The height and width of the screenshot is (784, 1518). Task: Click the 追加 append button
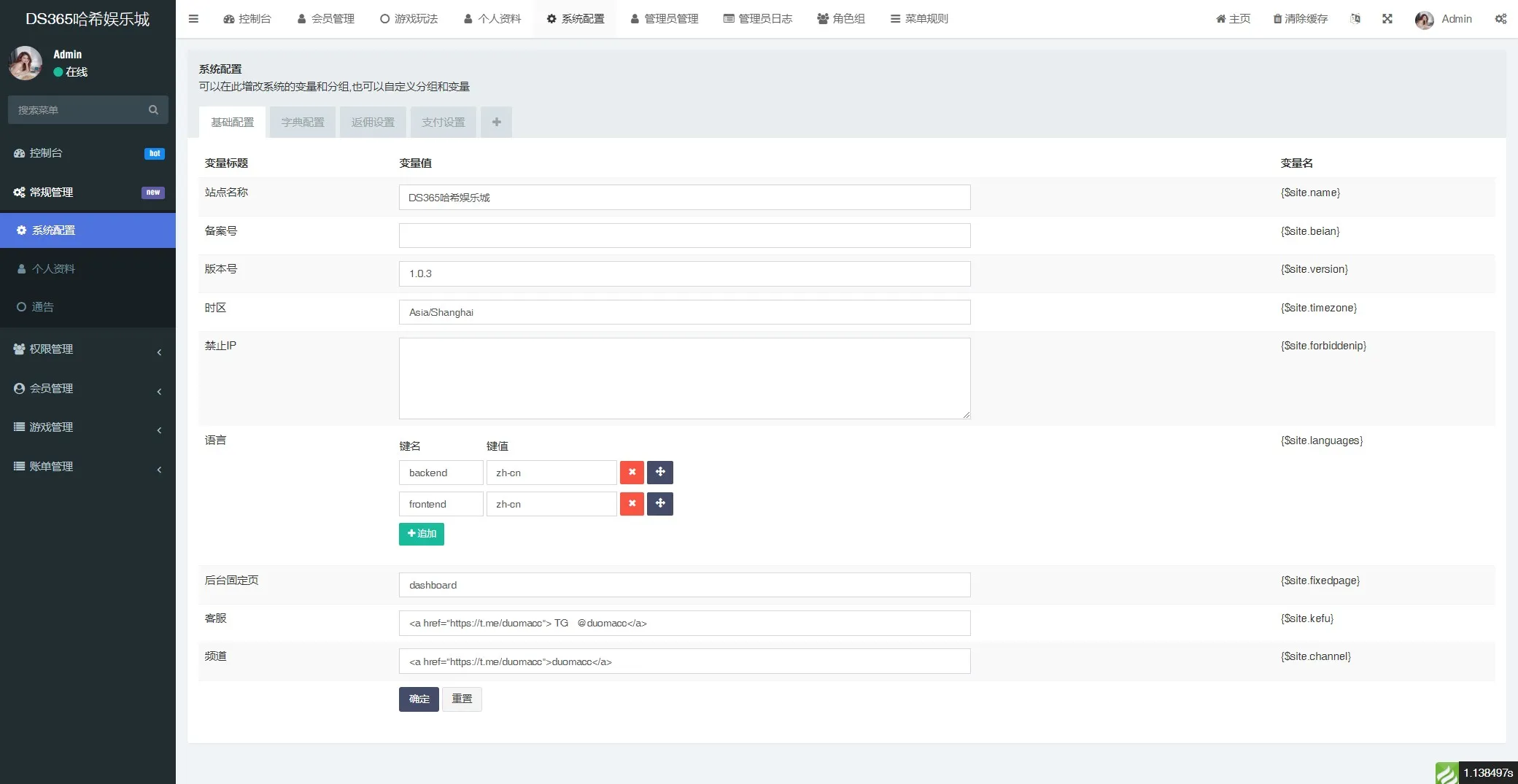[x=421, y=535]
